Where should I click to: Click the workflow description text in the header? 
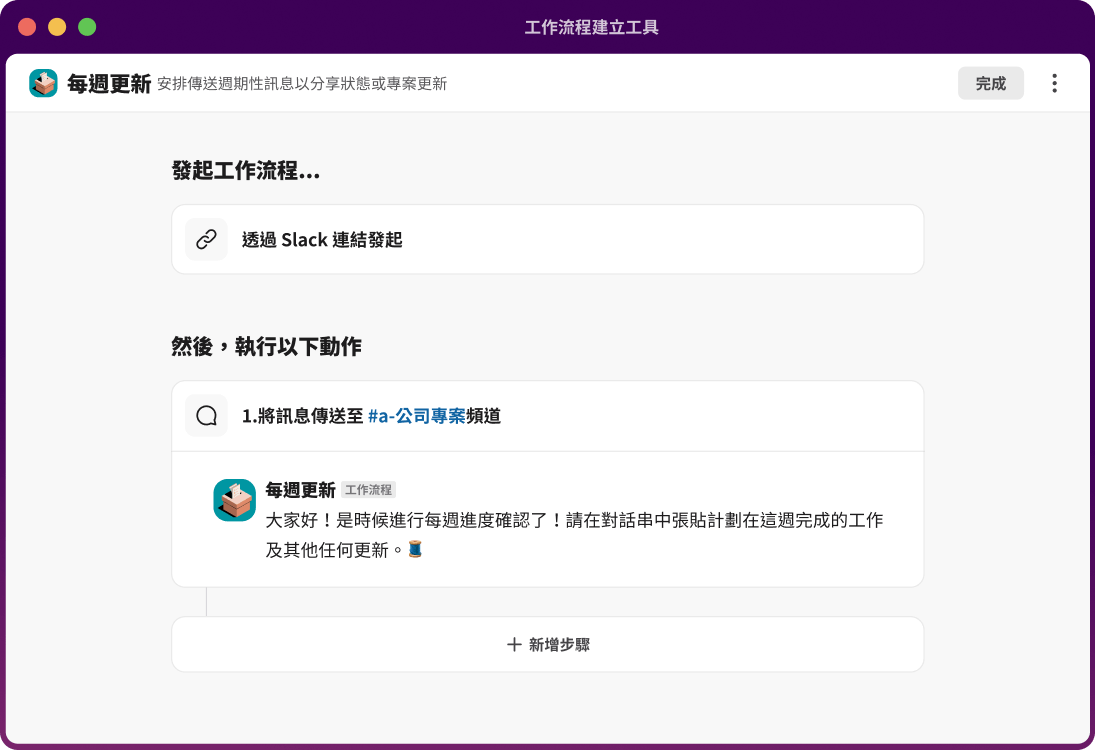pyautogui.click(x=302, y=85)
